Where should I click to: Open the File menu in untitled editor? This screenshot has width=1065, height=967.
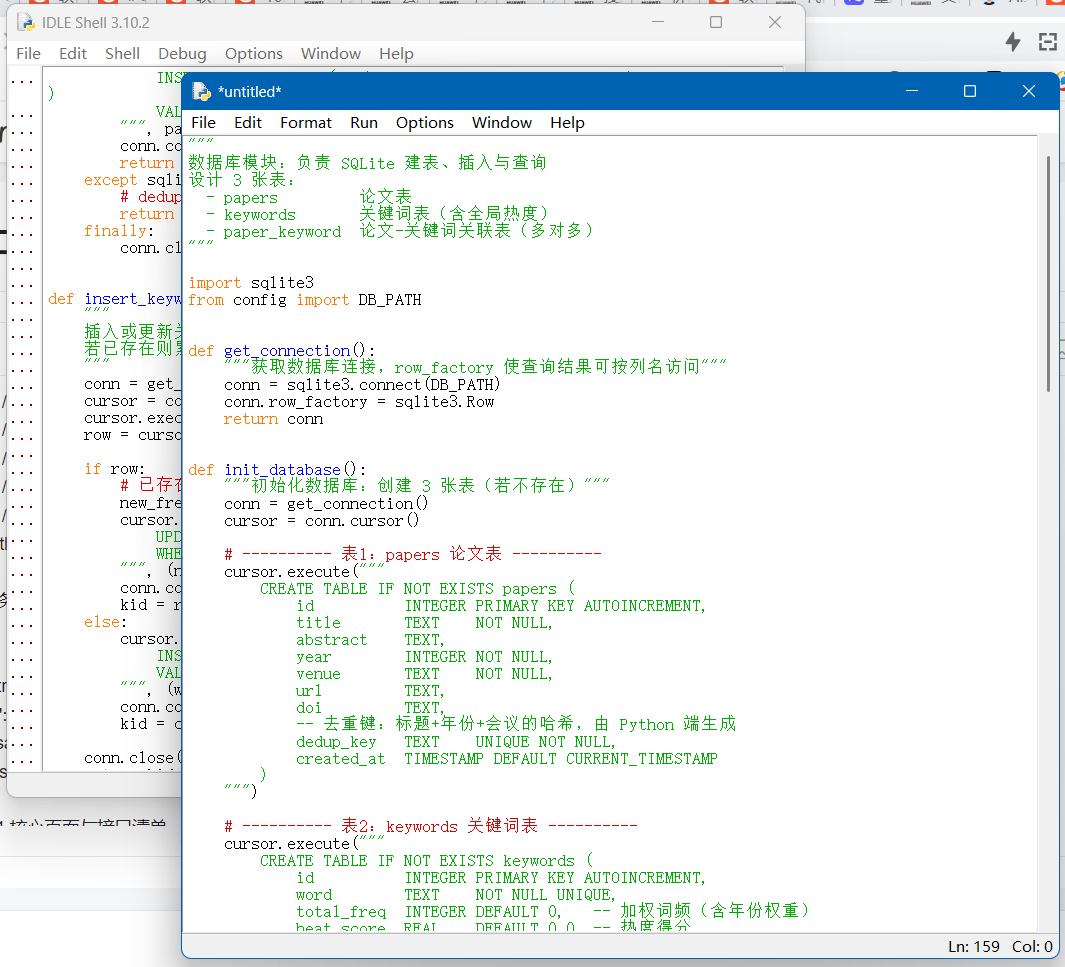203,123
